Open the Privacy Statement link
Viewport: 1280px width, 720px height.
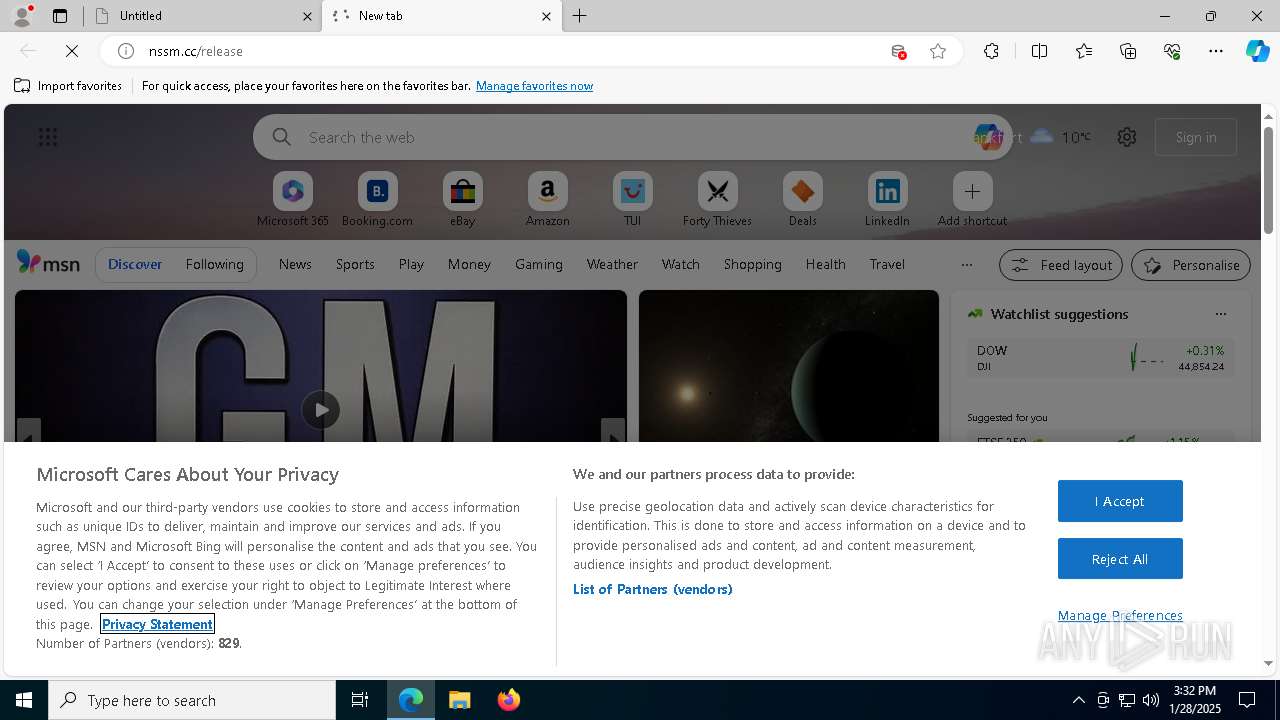157,624
